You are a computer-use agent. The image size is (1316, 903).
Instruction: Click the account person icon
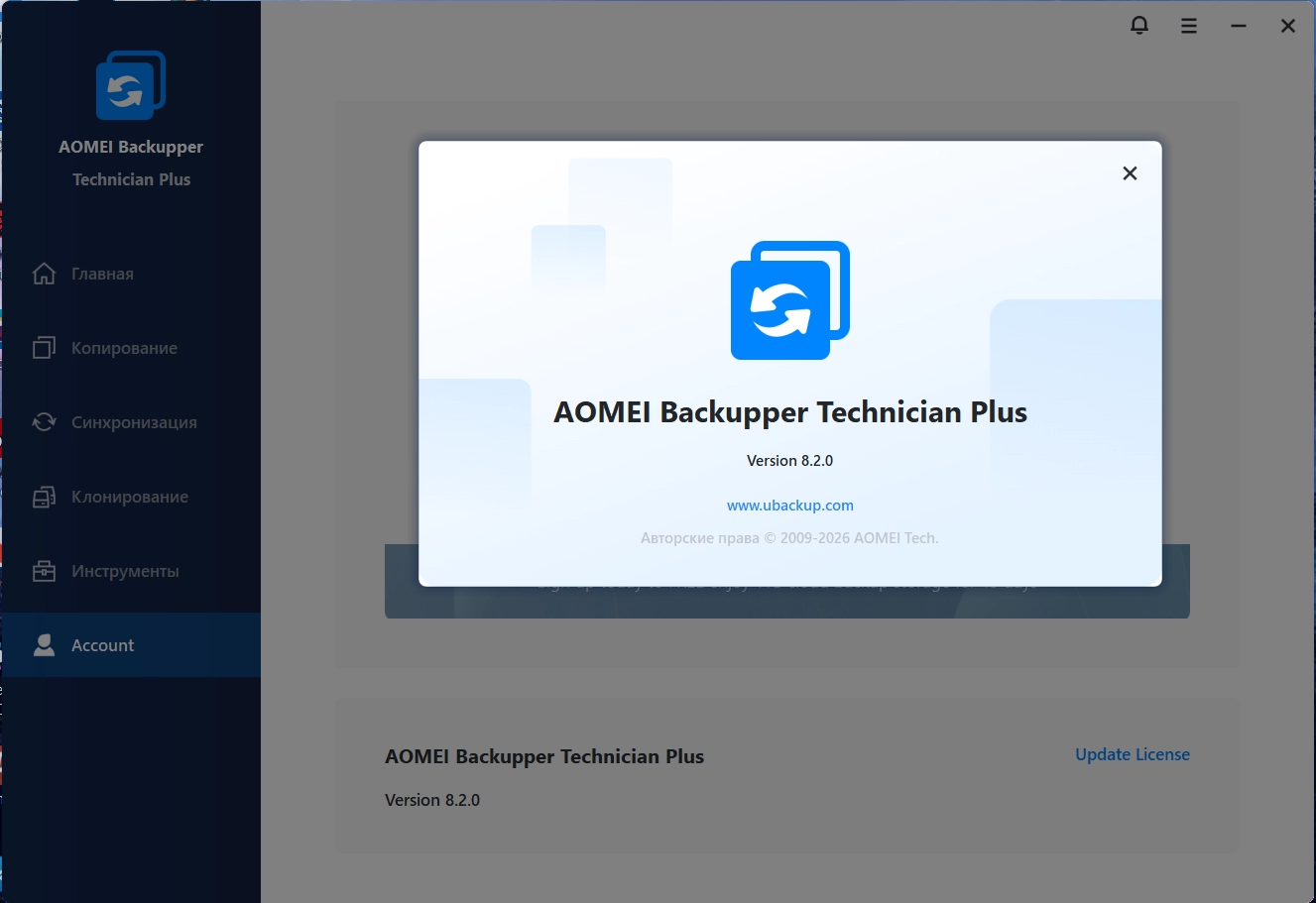tap(44, 645)
